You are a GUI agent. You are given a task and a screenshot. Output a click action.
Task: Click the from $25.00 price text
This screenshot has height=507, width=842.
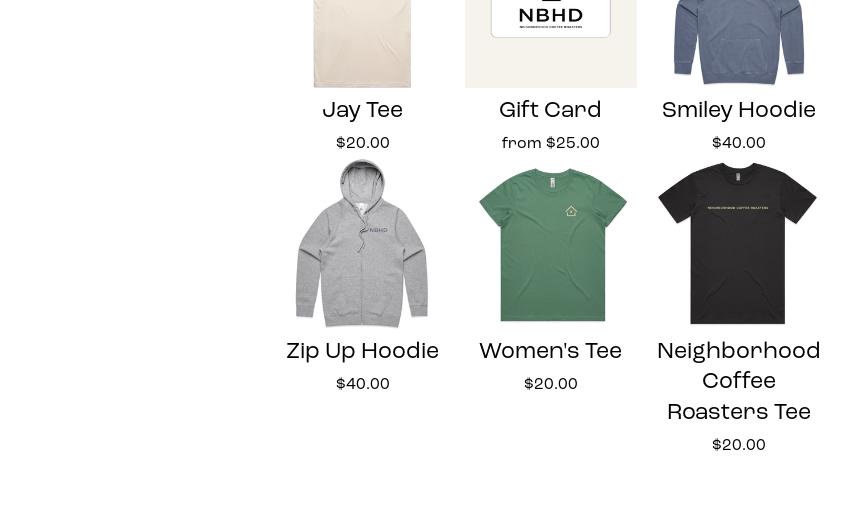pos(550,143)
